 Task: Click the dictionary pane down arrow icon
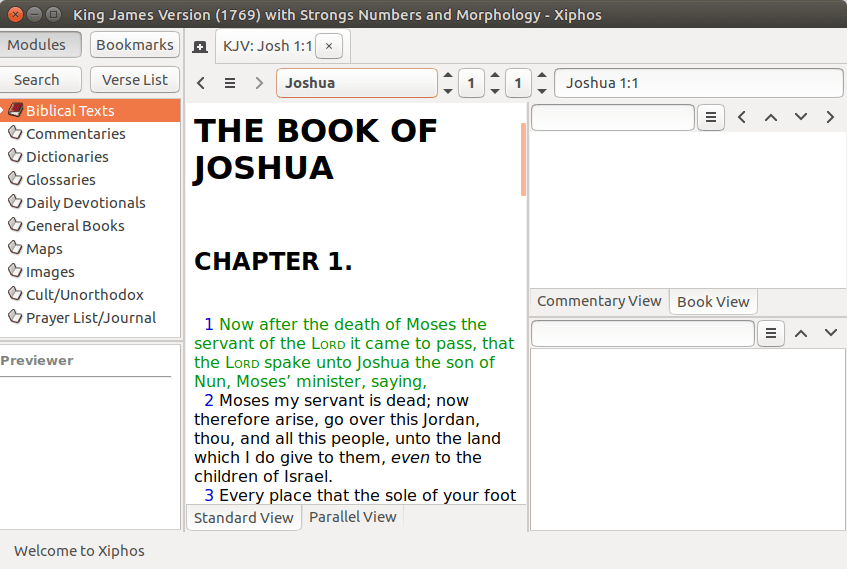click(x=830, y=333)
